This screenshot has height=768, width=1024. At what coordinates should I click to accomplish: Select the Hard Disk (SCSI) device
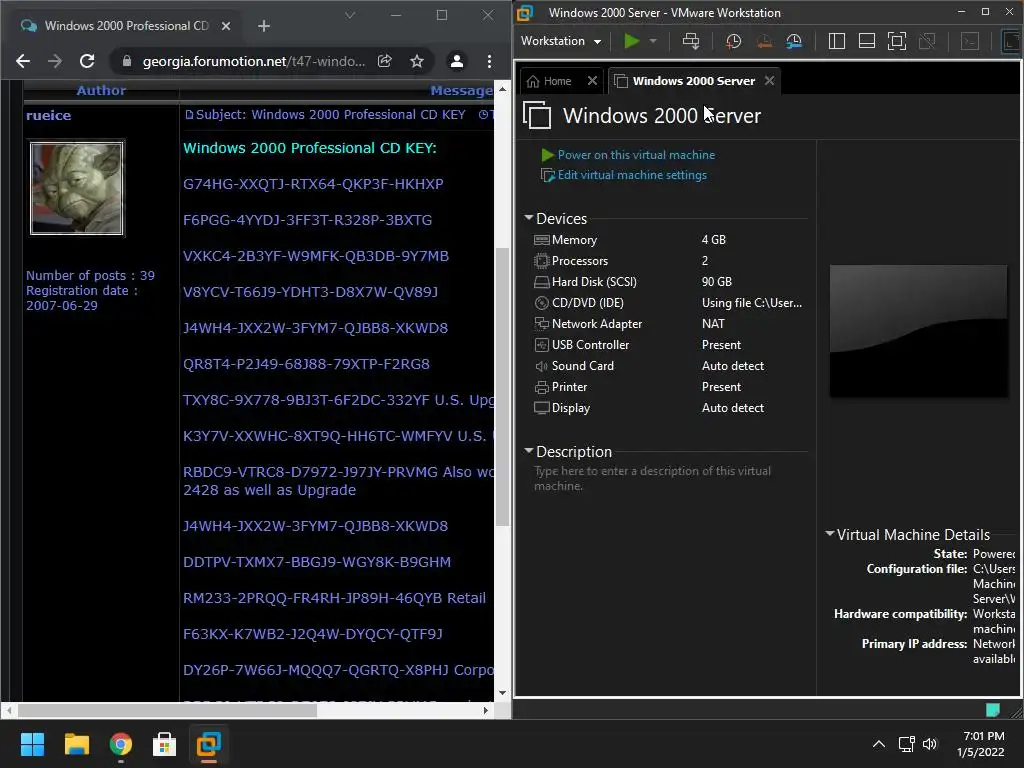(x=669, y=281)
